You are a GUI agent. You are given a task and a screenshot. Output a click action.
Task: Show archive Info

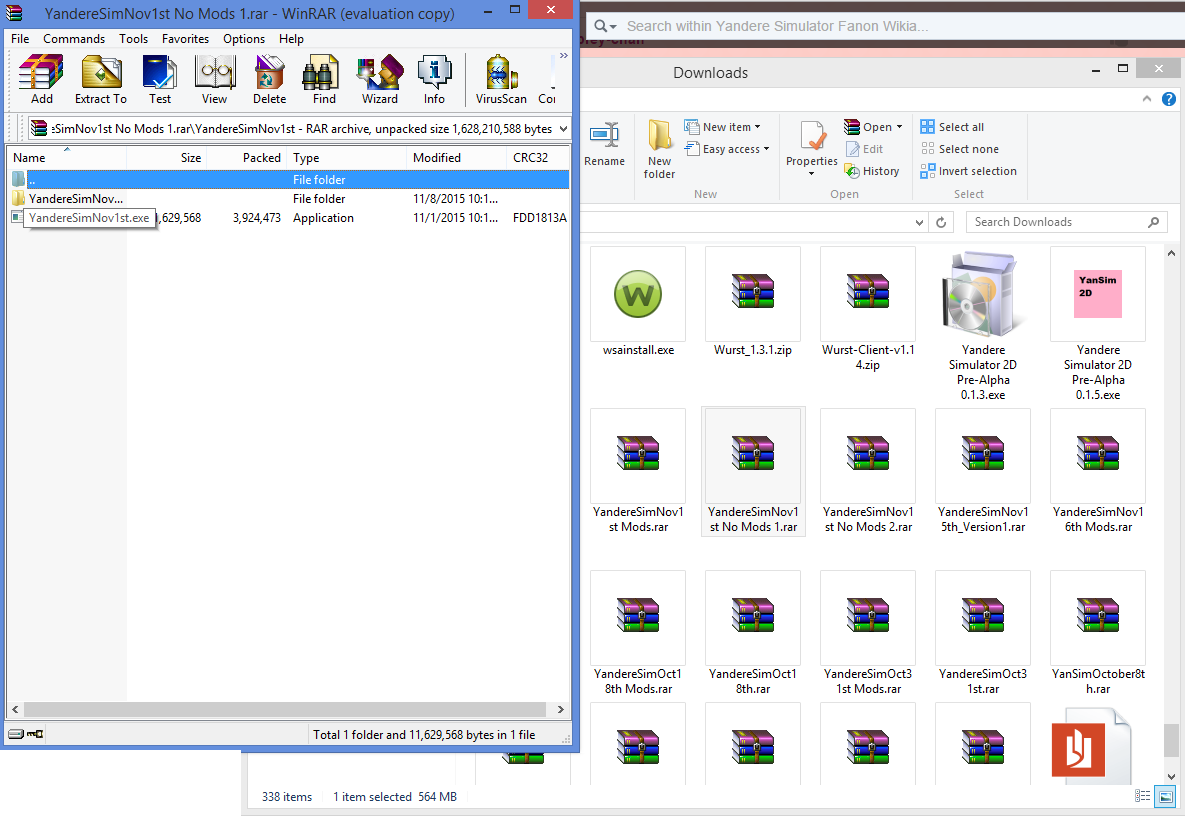pyautogui.click(x=434, y=79)
